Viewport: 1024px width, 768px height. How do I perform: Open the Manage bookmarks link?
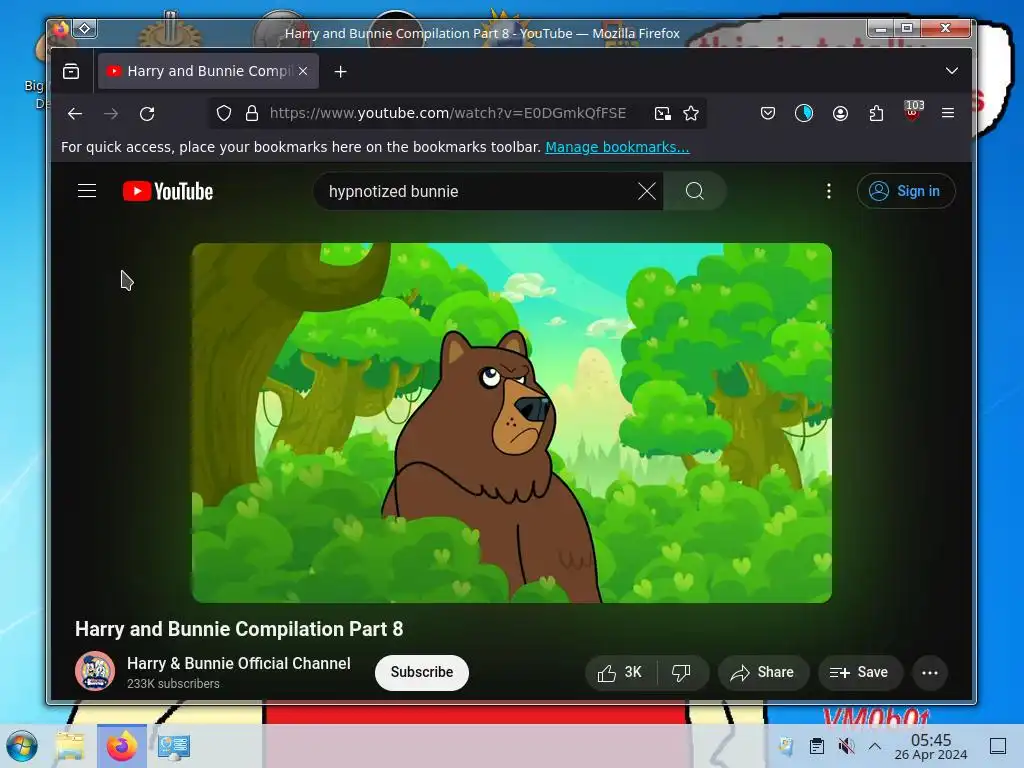(617, 147)
